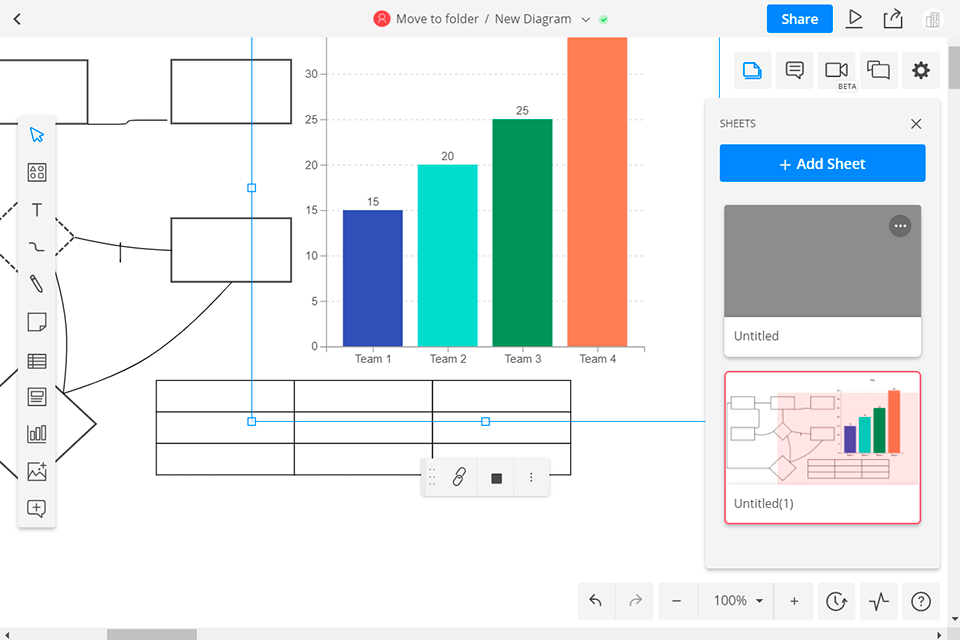Screen dimensions: 960x640
Task: Select the sticky note tool
Action: click(36, 321)
